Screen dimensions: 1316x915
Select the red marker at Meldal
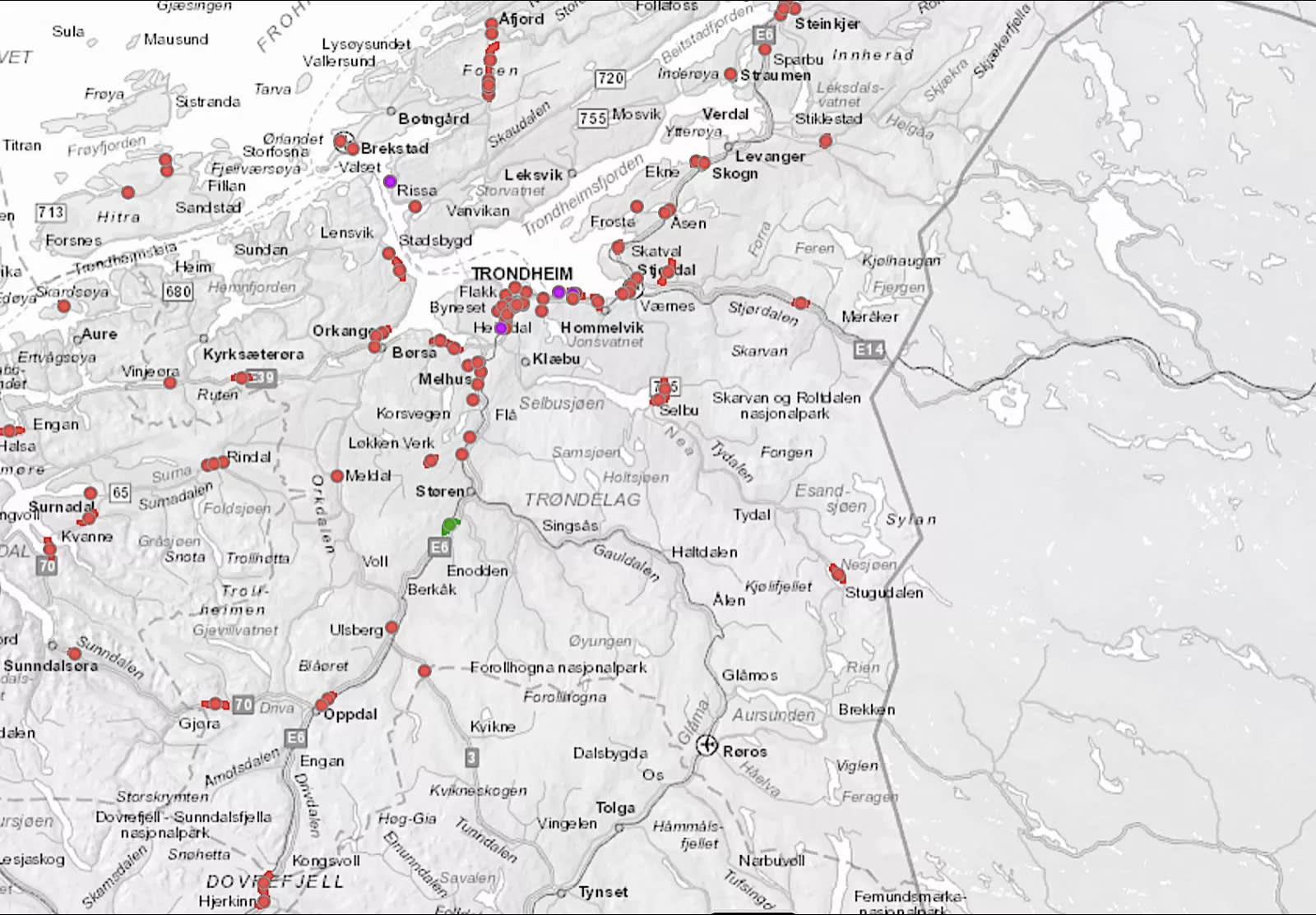pos(337,476)
